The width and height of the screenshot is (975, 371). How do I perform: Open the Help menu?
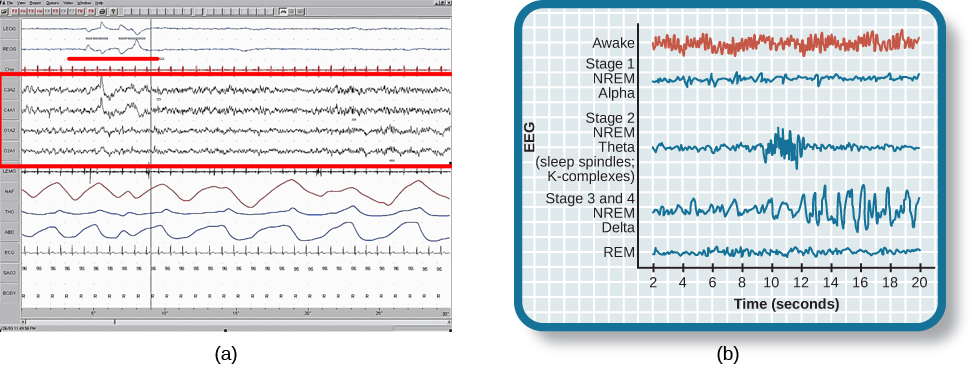pos(99,3)
